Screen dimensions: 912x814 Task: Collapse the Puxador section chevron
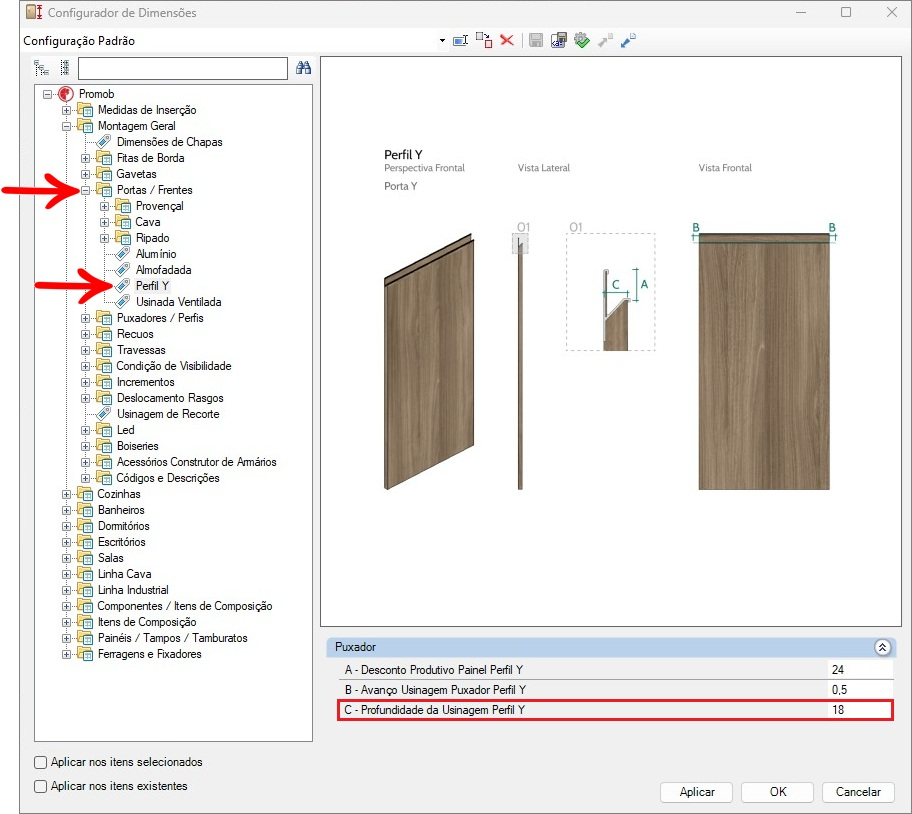[x=882, y=647]
